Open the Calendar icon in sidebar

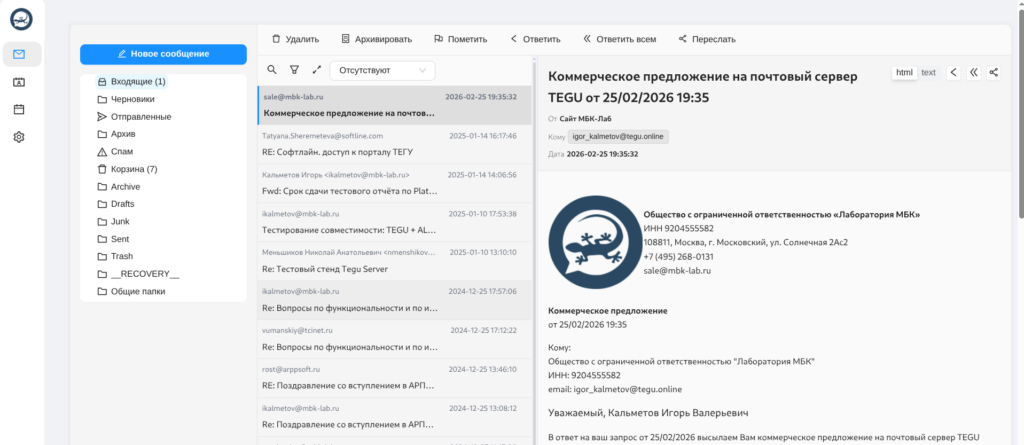click(x=20, y=109)
